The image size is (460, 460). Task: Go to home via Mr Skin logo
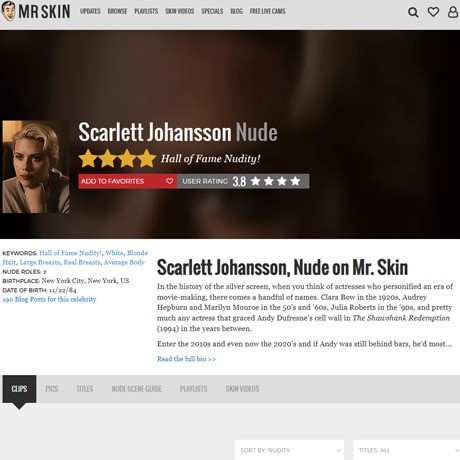click(x=36, y=11)
